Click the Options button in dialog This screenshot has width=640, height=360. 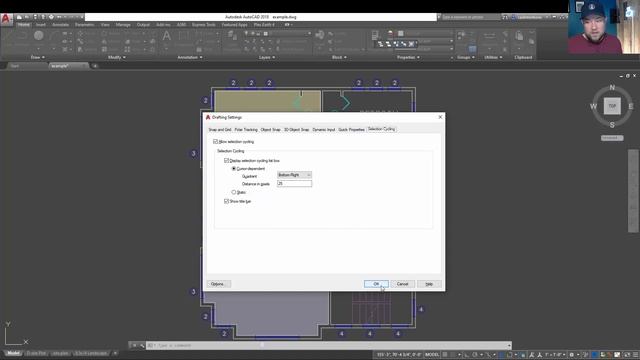pyautogui.click(x=219, y=284)
